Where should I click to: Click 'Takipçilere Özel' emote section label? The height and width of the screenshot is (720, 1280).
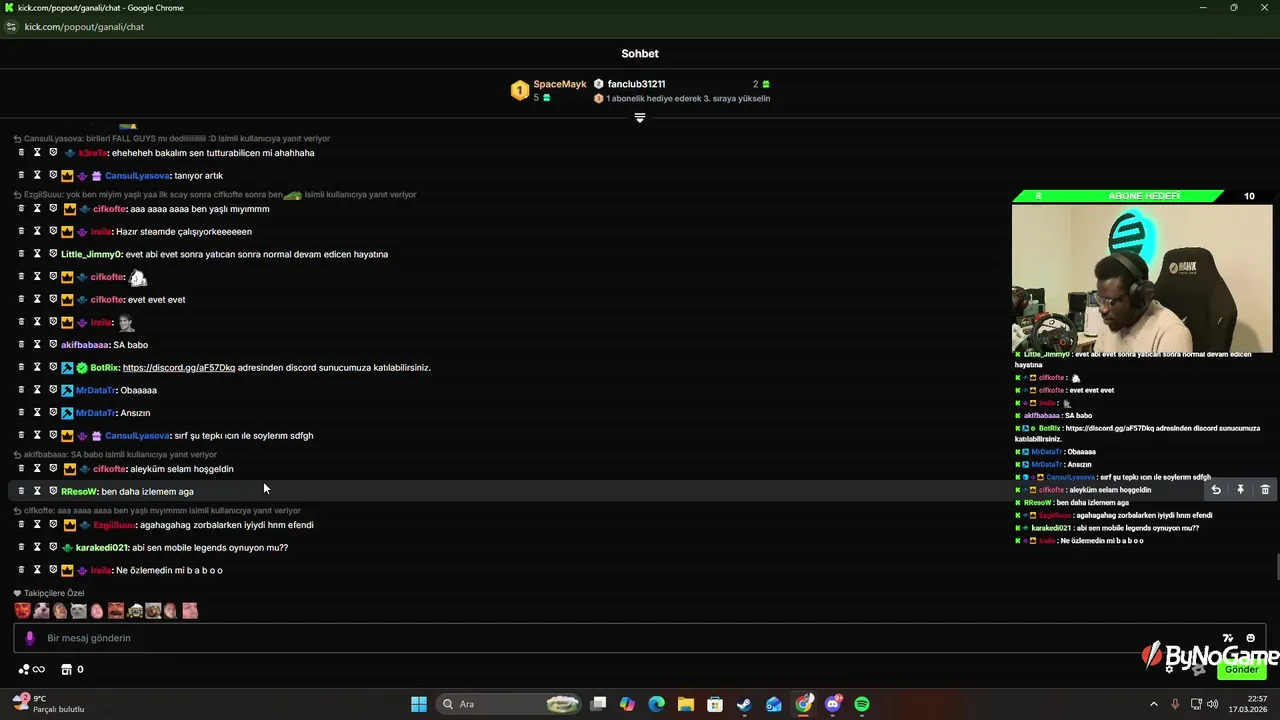[49, 593]
